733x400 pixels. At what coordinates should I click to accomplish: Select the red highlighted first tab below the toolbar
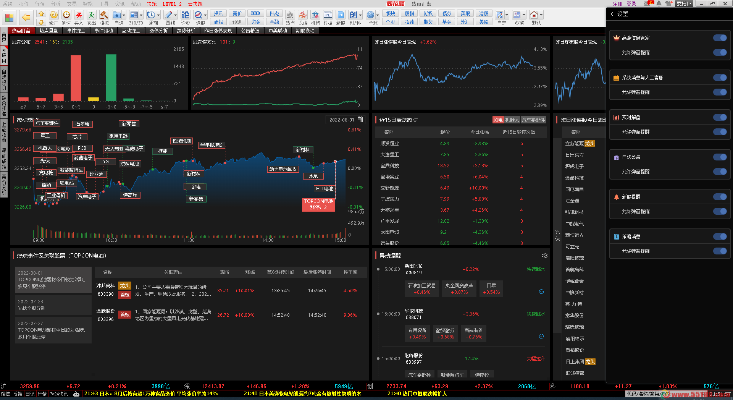click(21, 31)
